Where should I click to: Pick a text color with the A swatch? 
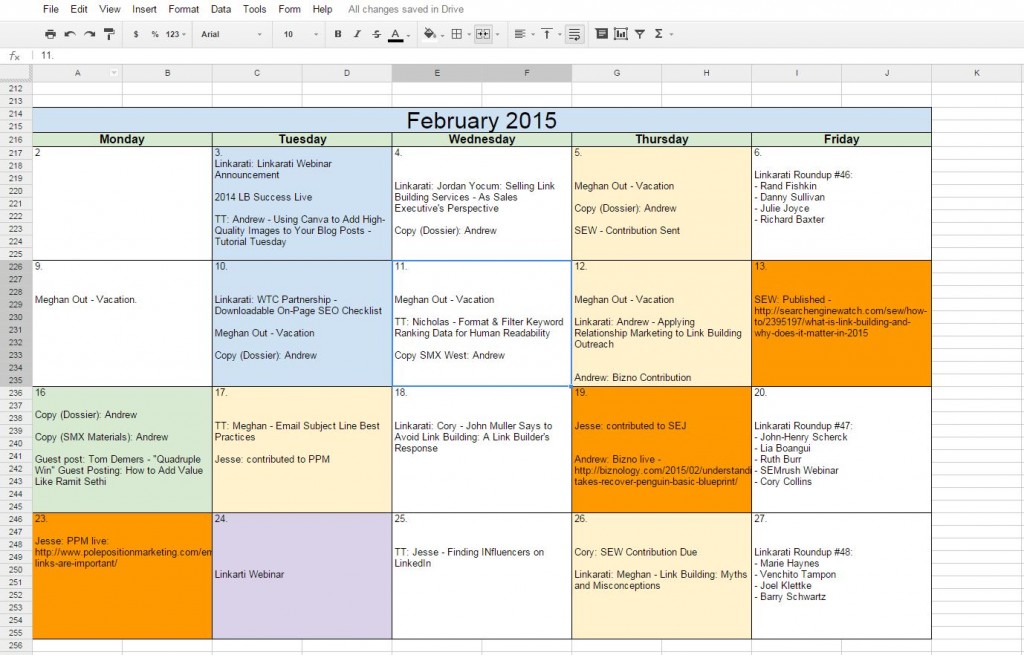tap(397, 33)
